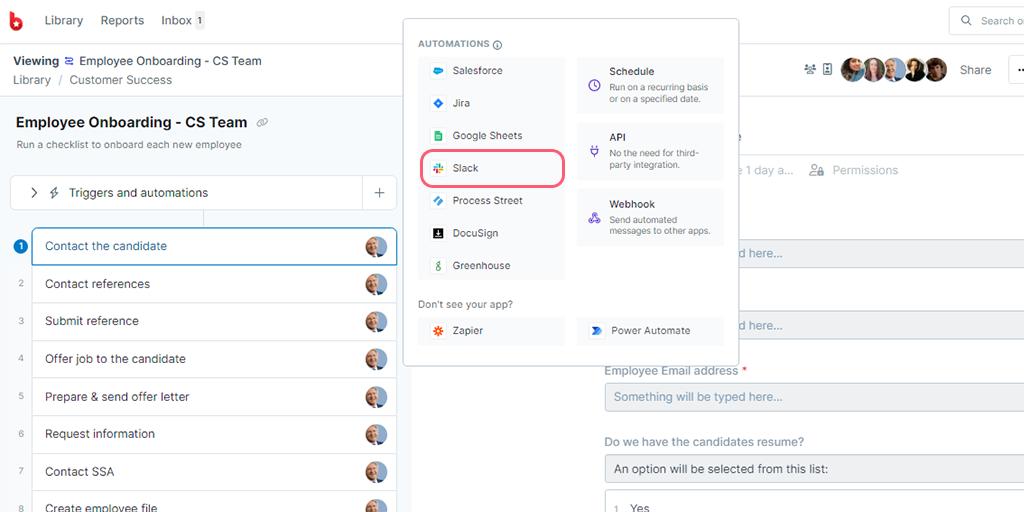Open Prepare & send offer letter task
Screen dimensions: 1024x512
click(214, 397)
